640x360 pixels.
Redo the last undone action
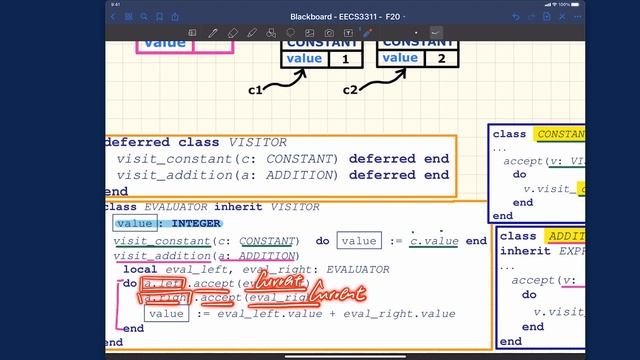pos(531,17)
